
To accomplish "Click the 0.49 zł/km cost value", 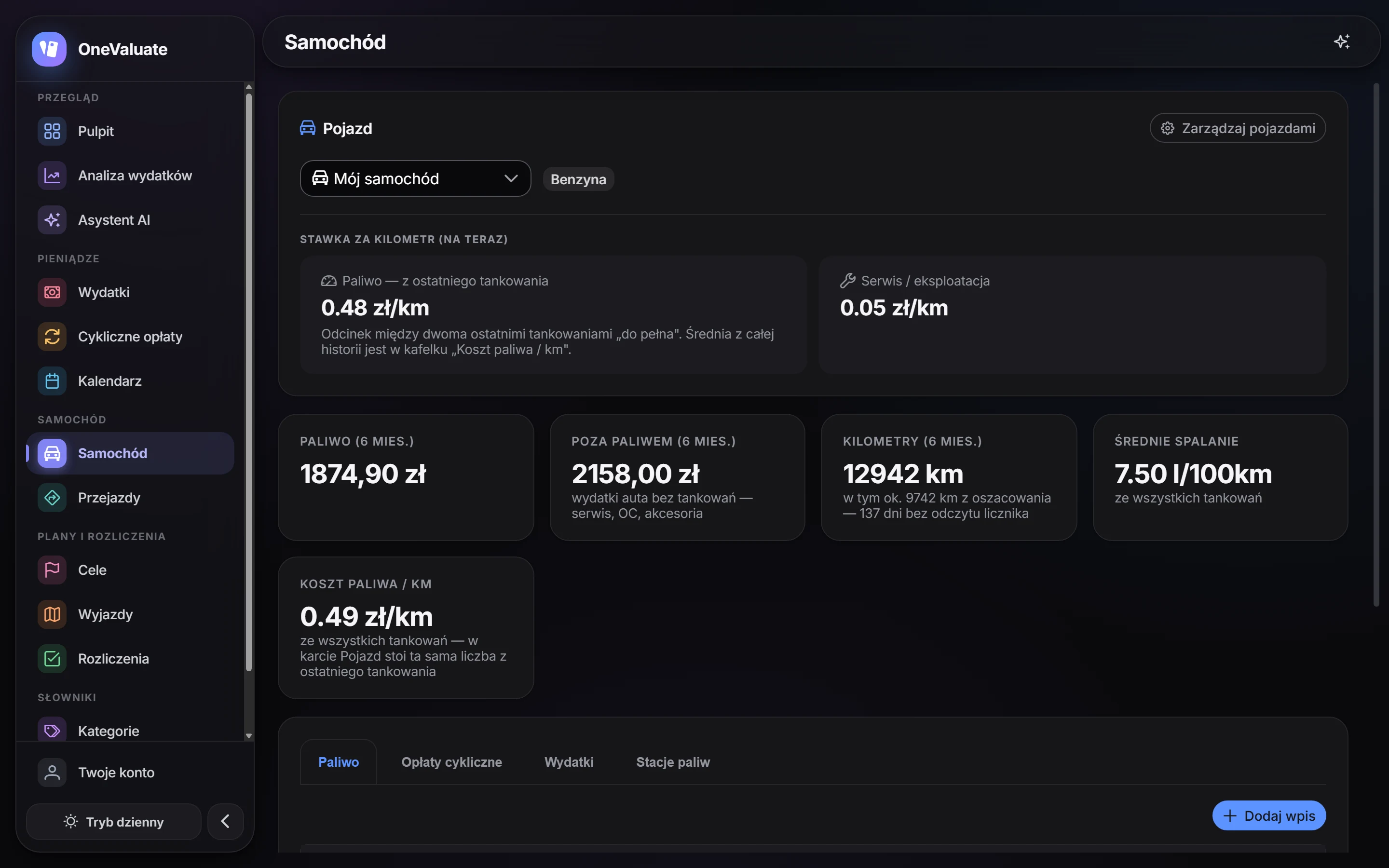I will click(366, 617).
